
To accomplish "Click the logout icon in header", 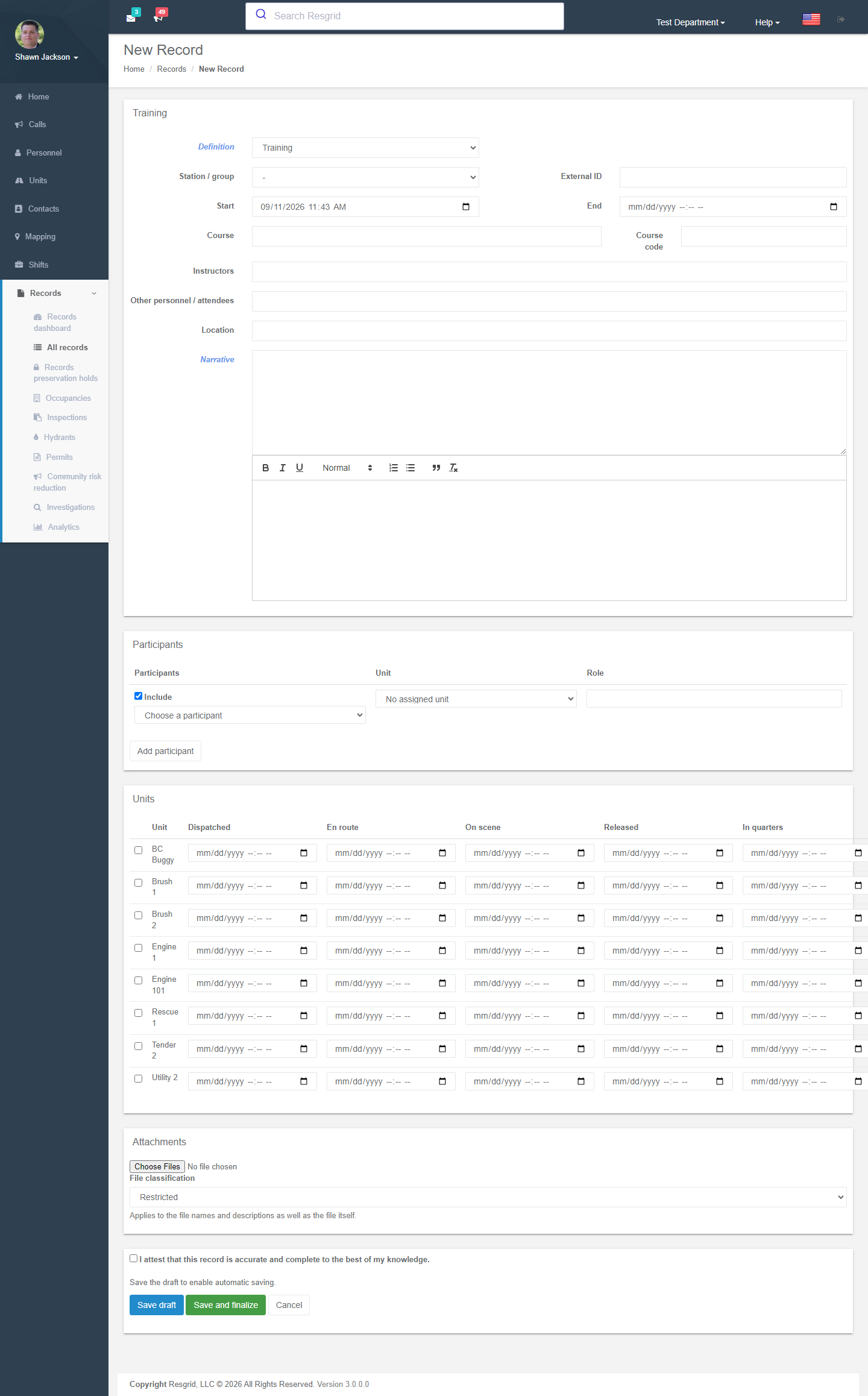I will pos(841,19).
